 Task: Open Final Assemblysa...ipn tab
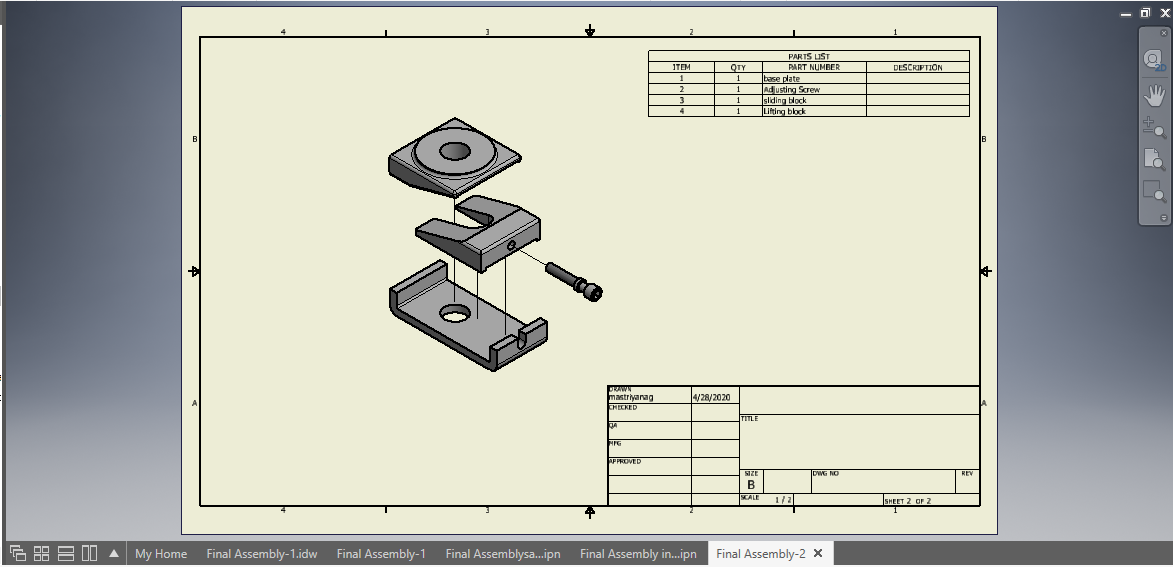[x=503, y=554]
